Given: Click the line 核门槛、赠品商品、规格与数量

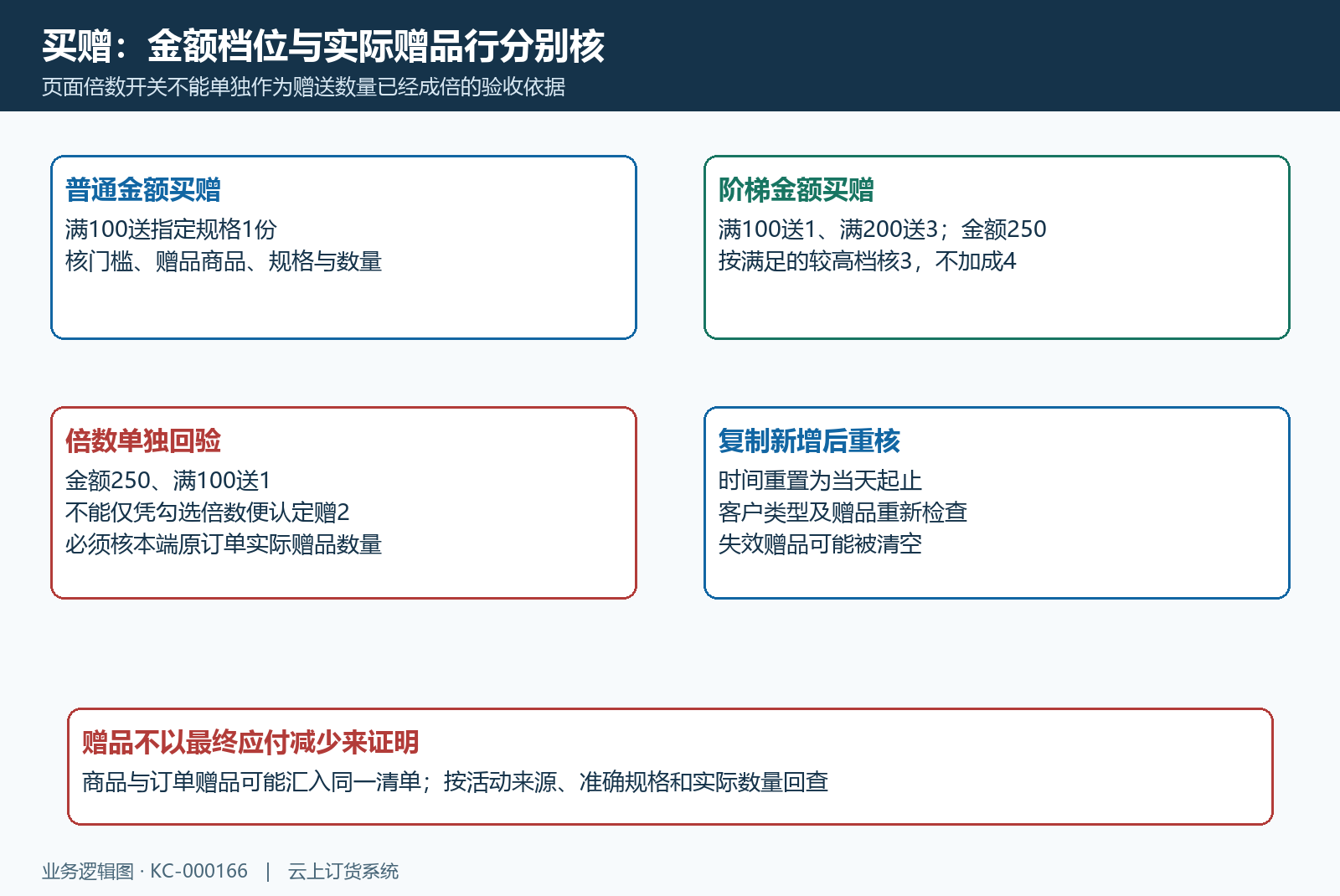Looking at the screenshot, I should pos(224,261).
